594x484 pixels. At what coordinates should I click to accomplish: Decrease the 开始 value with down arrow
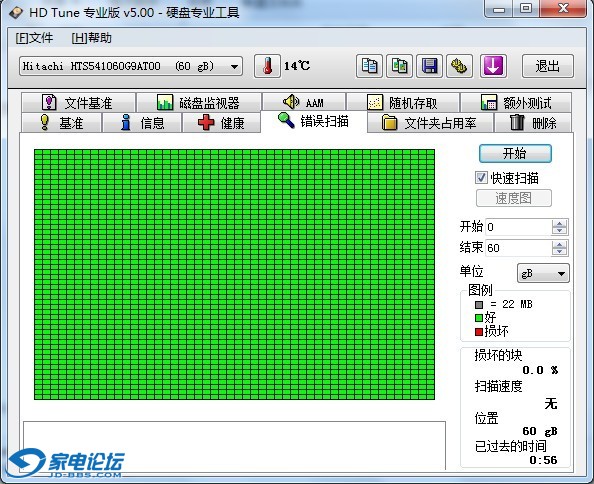(560, 231)
